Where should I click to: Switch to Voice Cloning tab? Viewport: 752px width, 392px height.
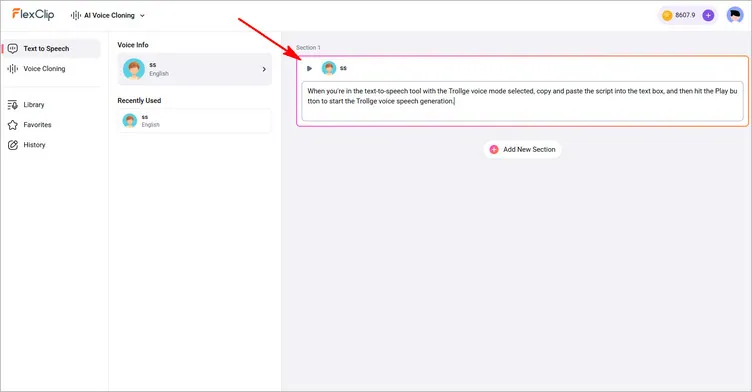[52, 69]
